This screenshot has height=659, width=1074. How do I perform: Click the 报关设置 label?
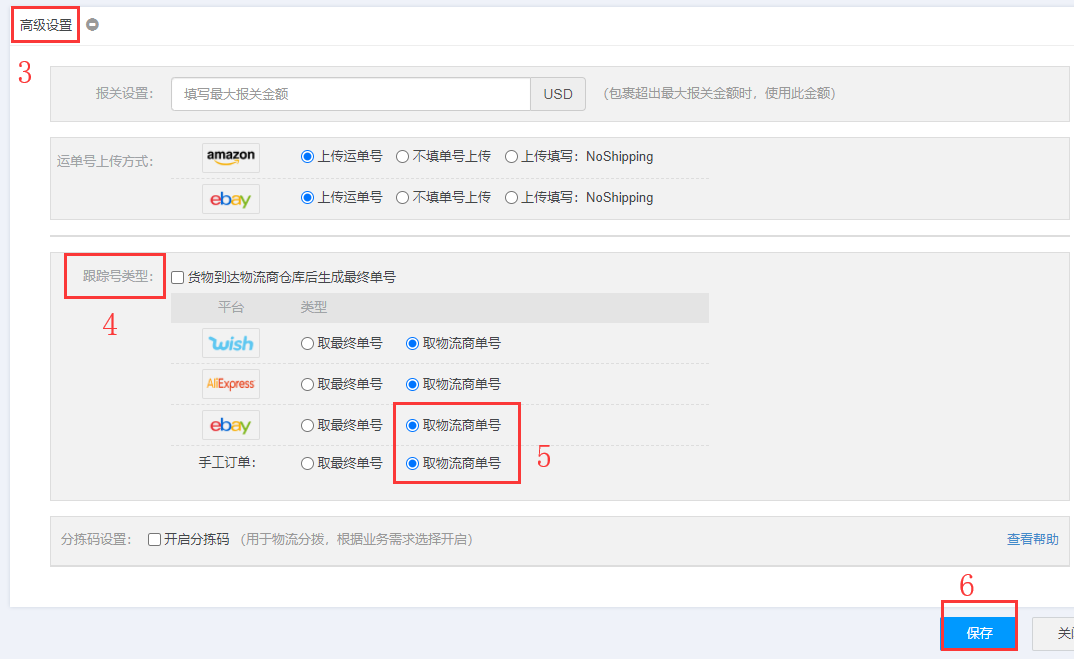(x=125, y=94)
